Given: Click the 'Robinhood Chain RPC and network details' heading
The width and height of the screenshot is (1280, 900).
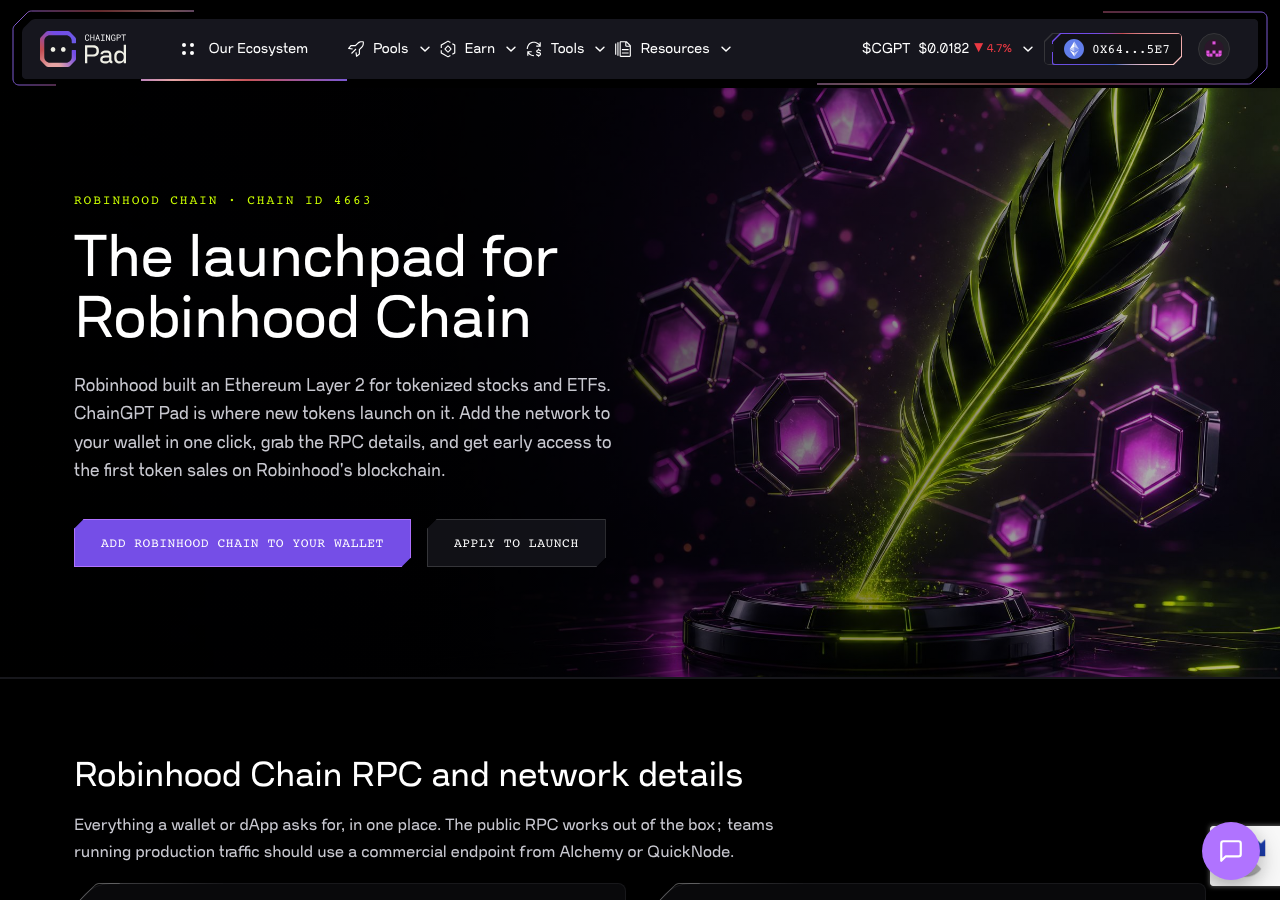Looking at the screenshot, I should click(x=408, y=775).
